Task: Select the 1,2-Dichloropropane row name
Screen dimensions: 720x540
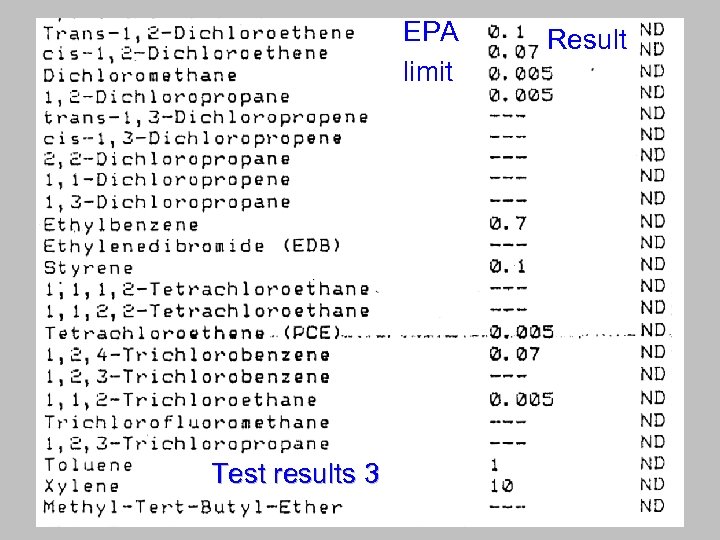Action: (x=167, y=97)
